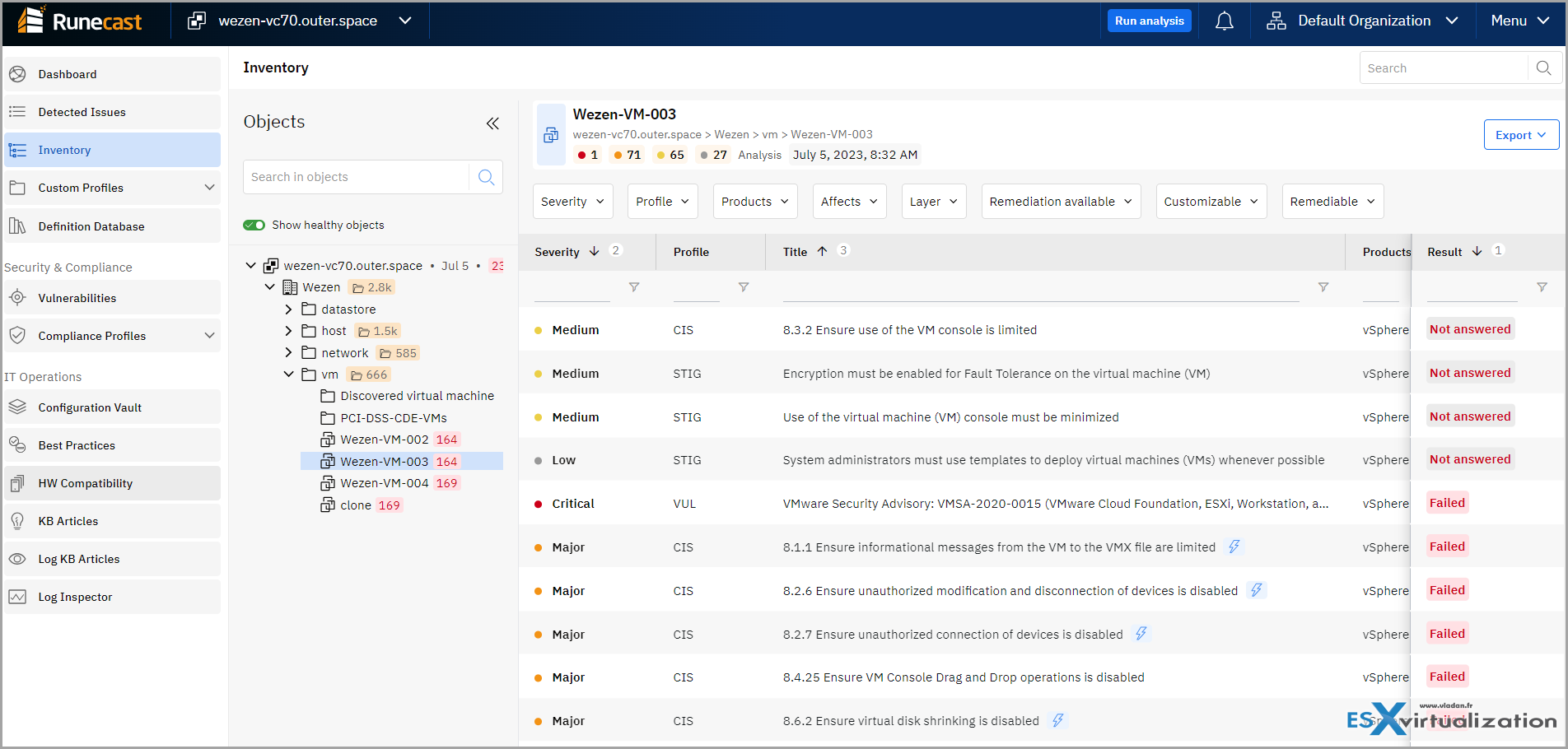Expand the network folder in tree
Viewport: 1568px width, 749px height.
(288, 352)
